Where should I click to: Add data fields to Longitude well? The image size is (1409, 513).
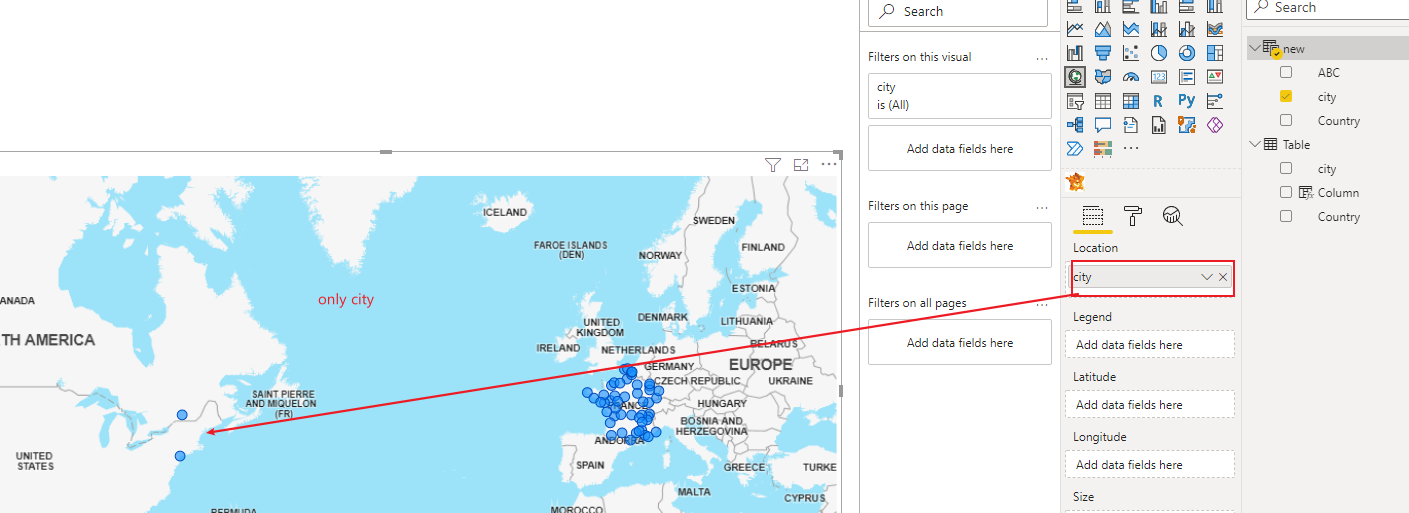click(x=1150, y=465)
